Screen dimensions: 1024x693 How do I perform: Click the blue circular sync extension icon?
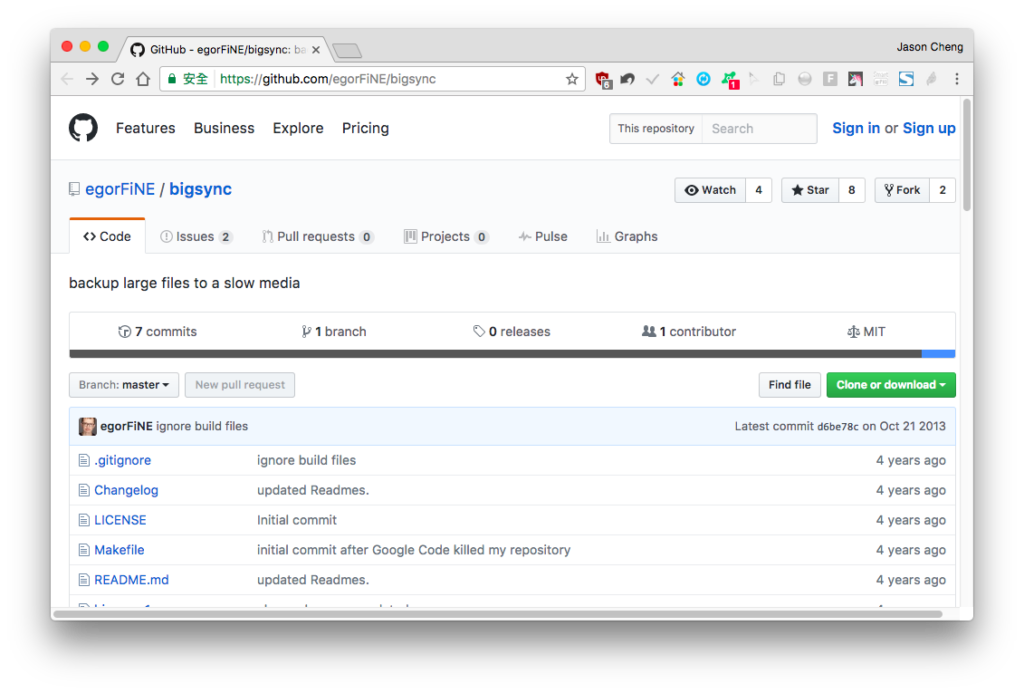pos(703,79)
